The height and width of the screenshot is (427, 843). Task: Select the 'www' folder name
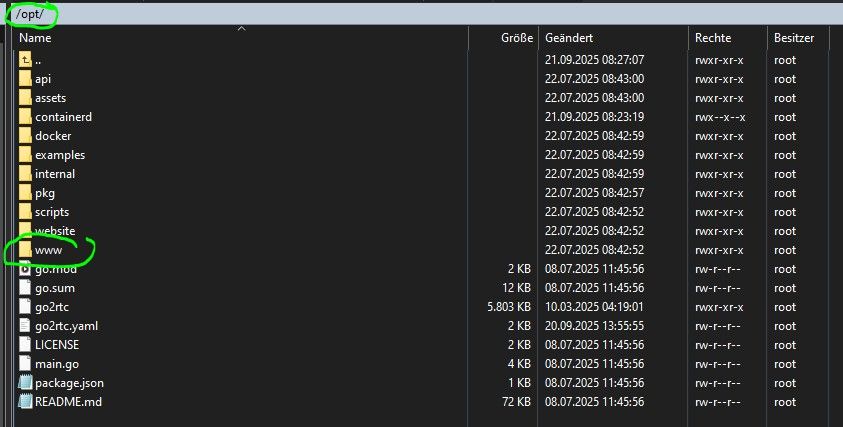pos(48,250)
